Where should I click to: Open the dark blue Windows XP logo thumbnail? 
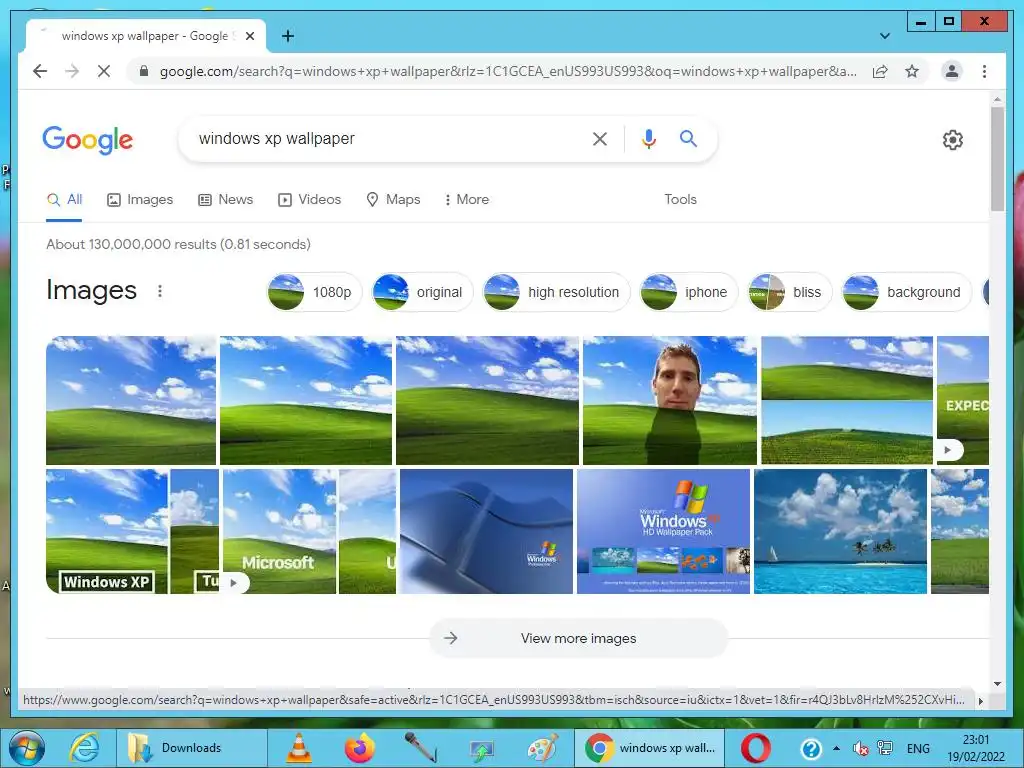(487, 532)
